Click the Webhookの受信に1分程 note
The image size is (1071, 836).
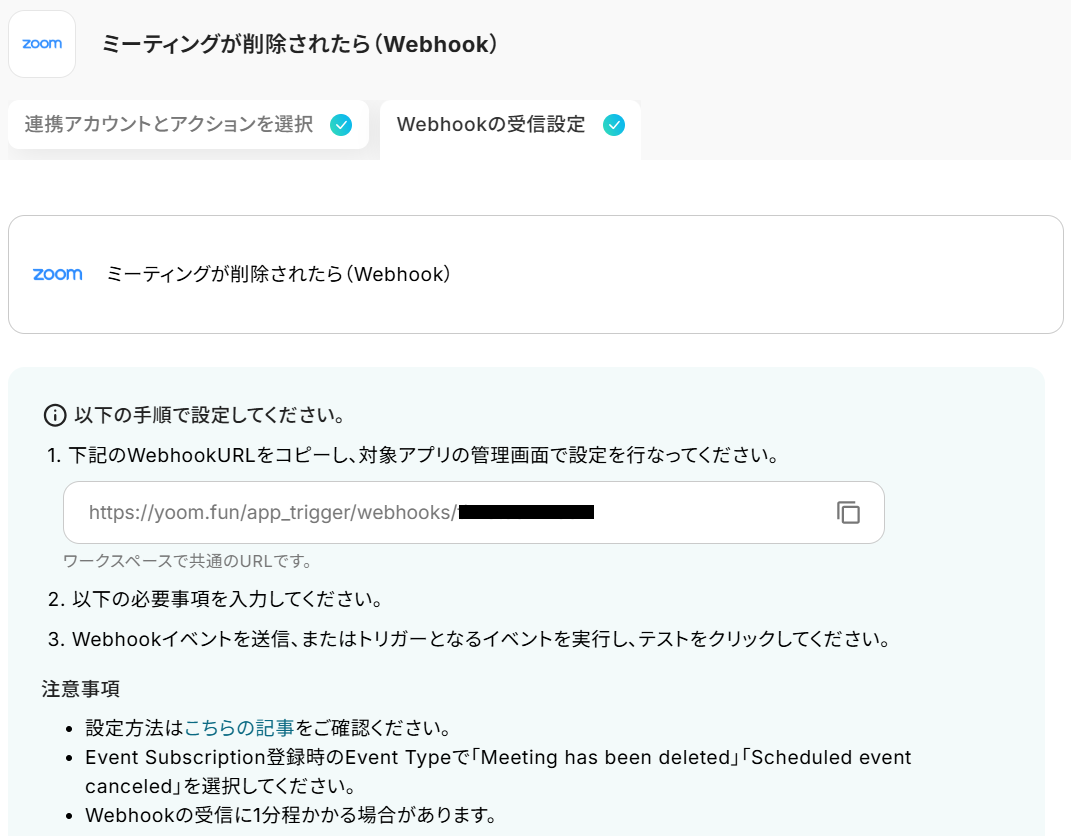point(291,815)
